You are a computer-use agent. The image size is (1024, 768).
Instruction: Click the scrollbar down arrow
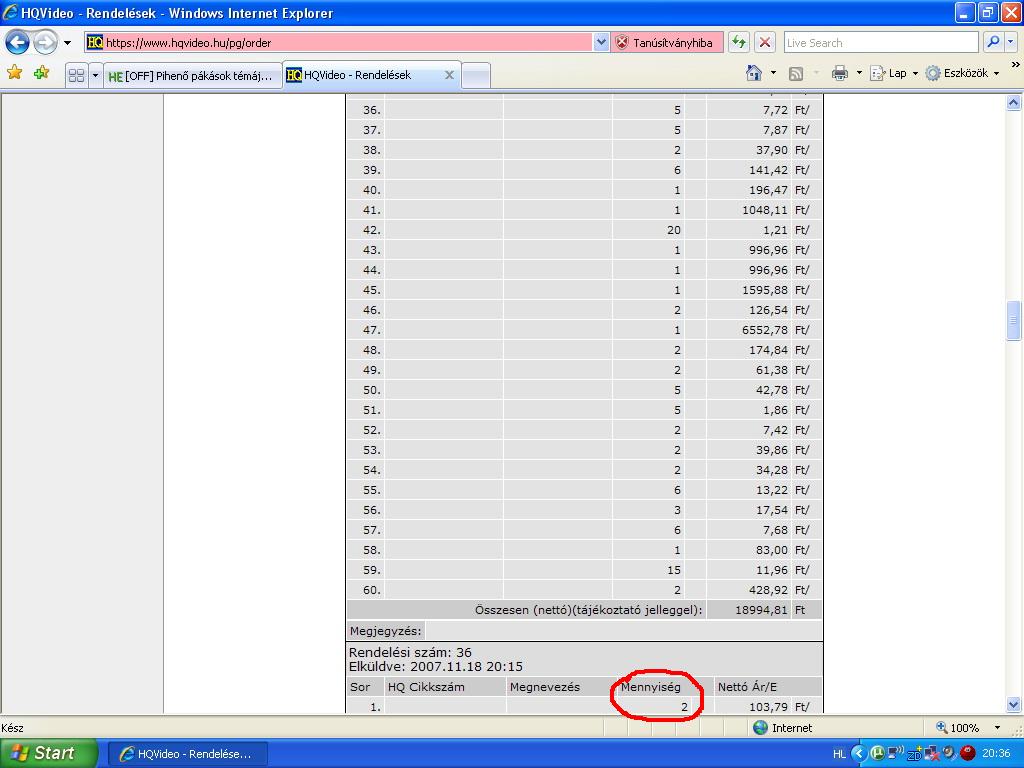coord(1014,705)
